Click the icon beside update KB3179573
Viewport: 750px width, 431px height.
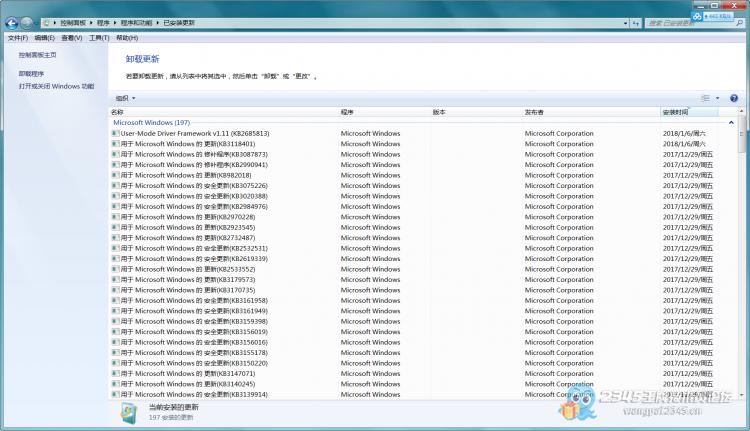(115, 280)
